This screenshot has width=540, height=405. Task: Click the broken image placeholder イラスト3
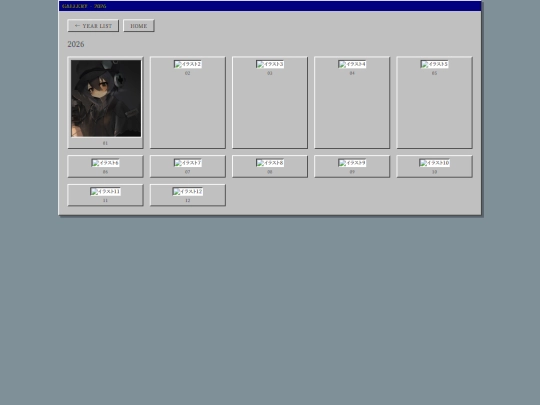click(270, 64)
